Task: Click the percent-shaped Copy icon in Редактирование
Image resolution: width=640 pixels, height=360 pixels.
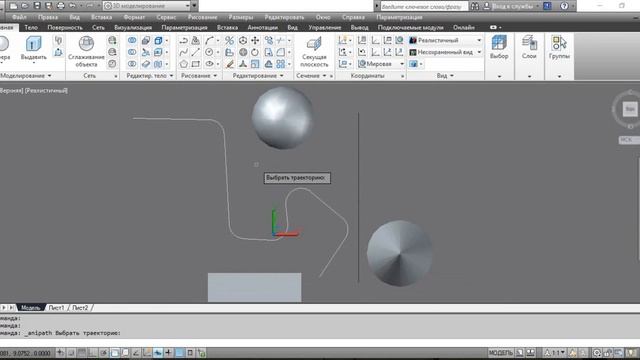Action: click(230, 40)
